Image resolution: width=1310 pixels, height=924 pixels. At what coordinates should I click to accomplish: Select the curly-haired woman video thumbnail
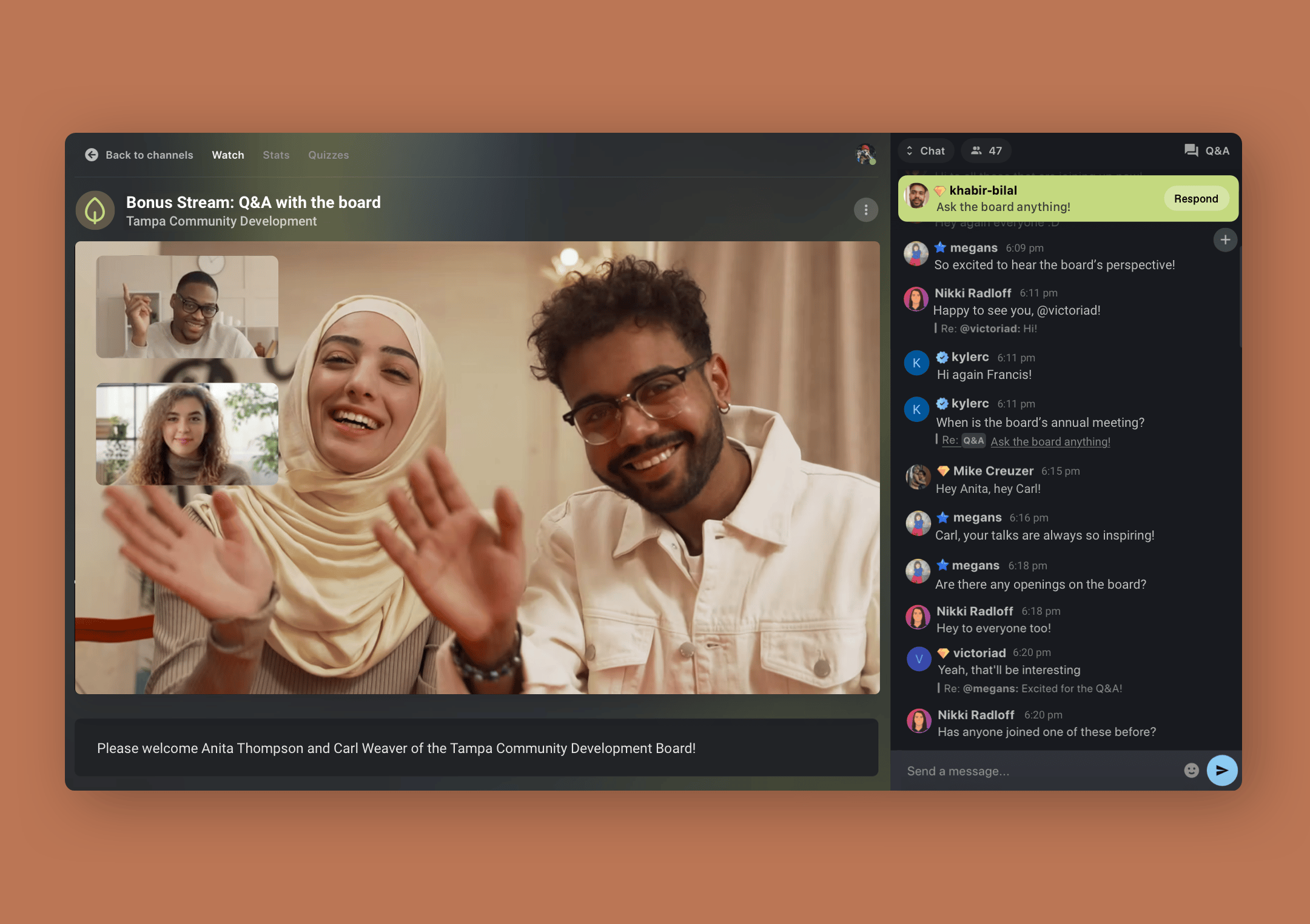tap(187, 434)
